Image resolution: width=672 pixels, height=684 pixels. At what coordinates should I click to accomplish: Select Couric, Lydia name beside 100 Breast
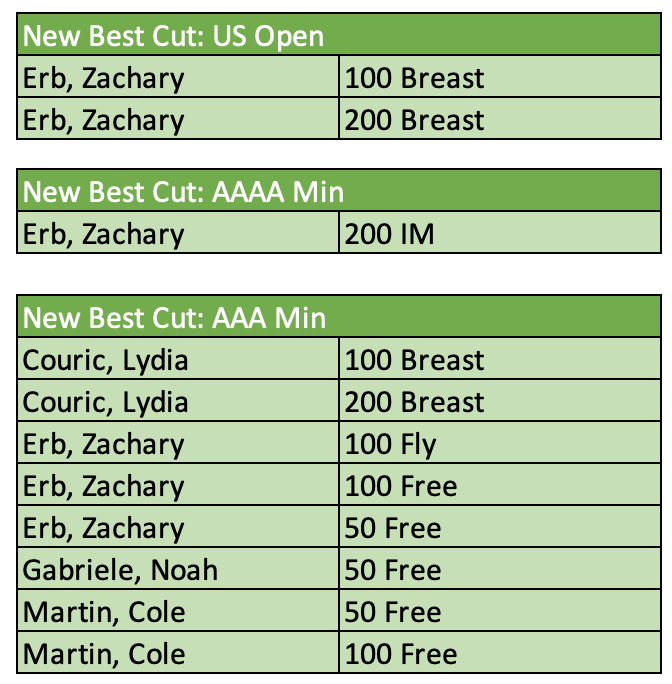(105, 360)
